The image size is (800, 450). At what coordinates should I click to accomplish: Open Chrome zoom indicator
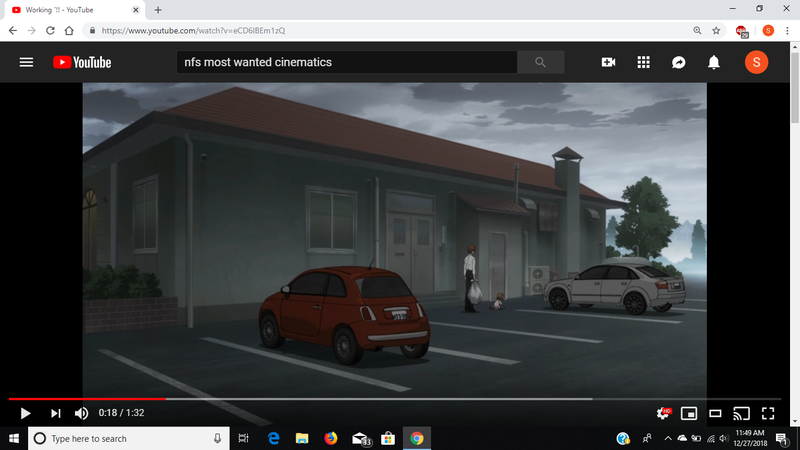pyautogui.click(x=697, y=31)
